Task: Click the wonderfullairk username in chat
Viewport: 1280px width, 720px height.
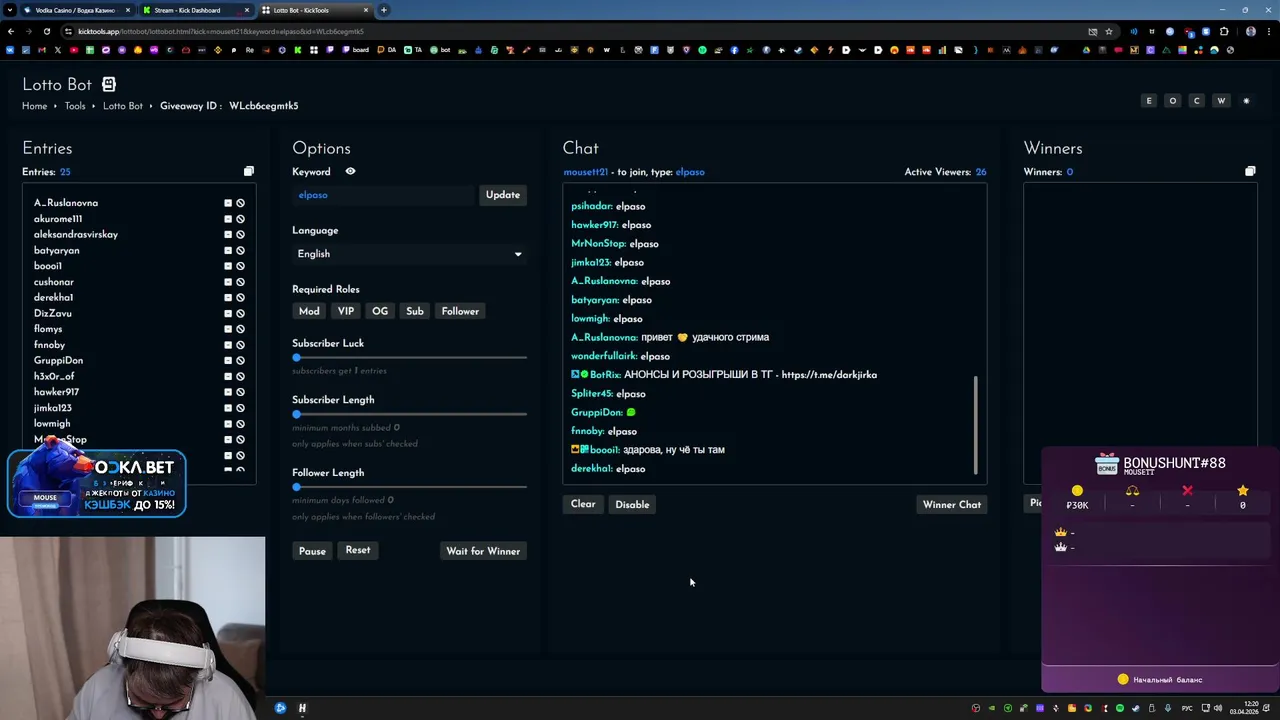Action: [x=604, y=356]
